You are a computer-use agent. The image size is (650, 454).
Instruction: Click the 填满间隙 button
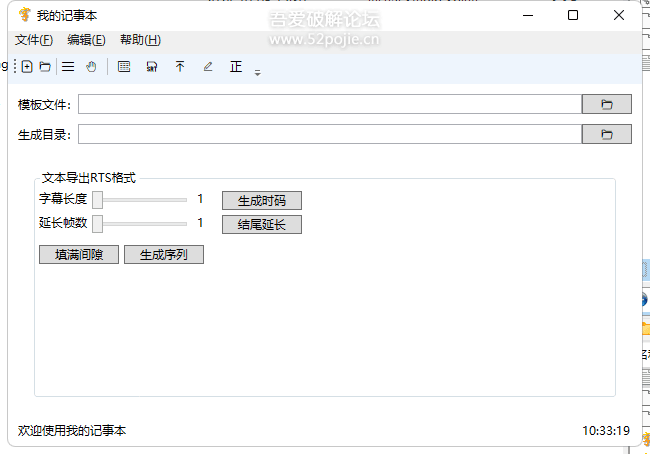(x=79, y=255)
